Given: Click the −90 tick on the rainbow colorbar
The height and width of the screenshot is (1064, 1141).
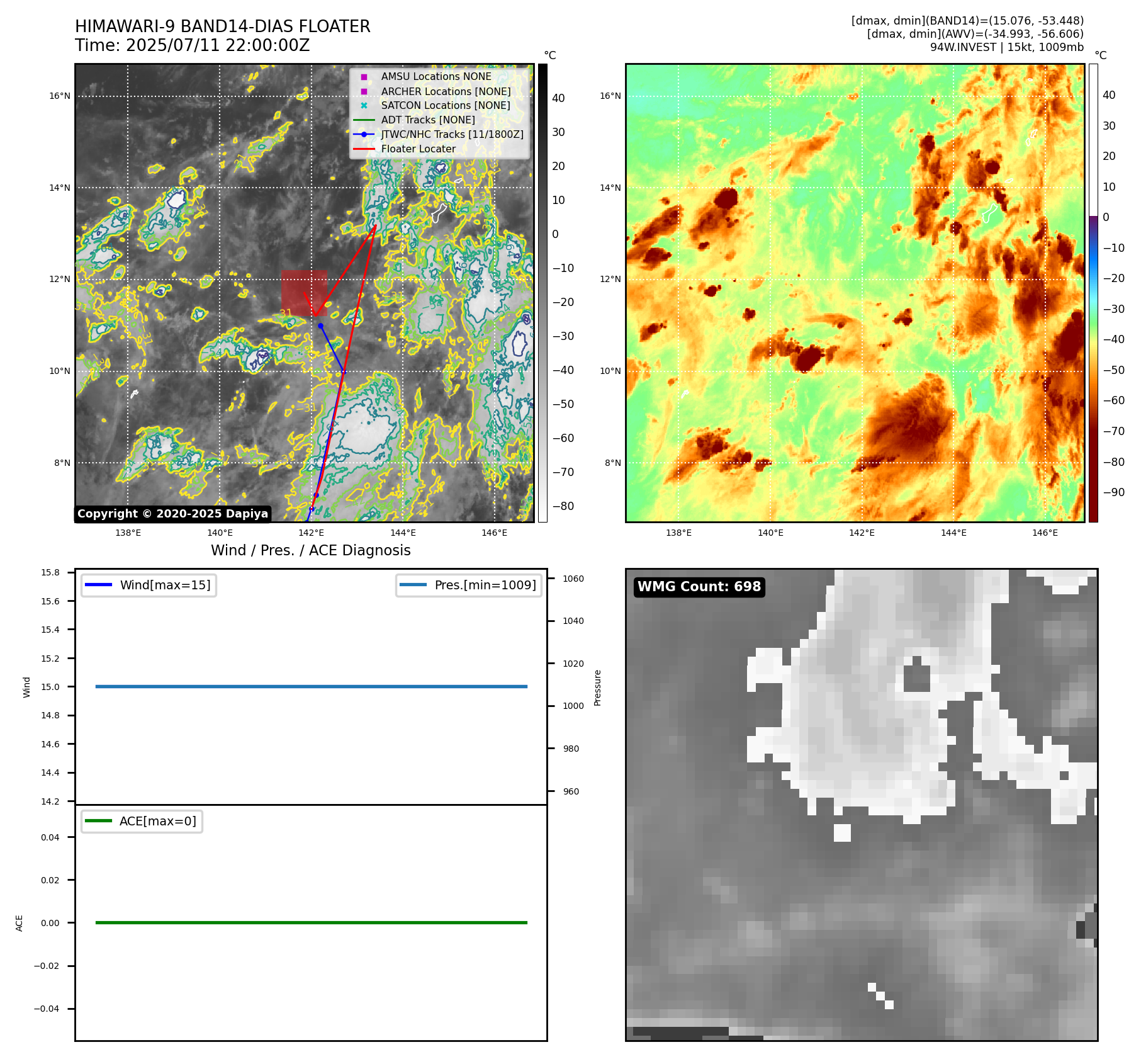Looking at the screenshot, I should pos(1114,492).
